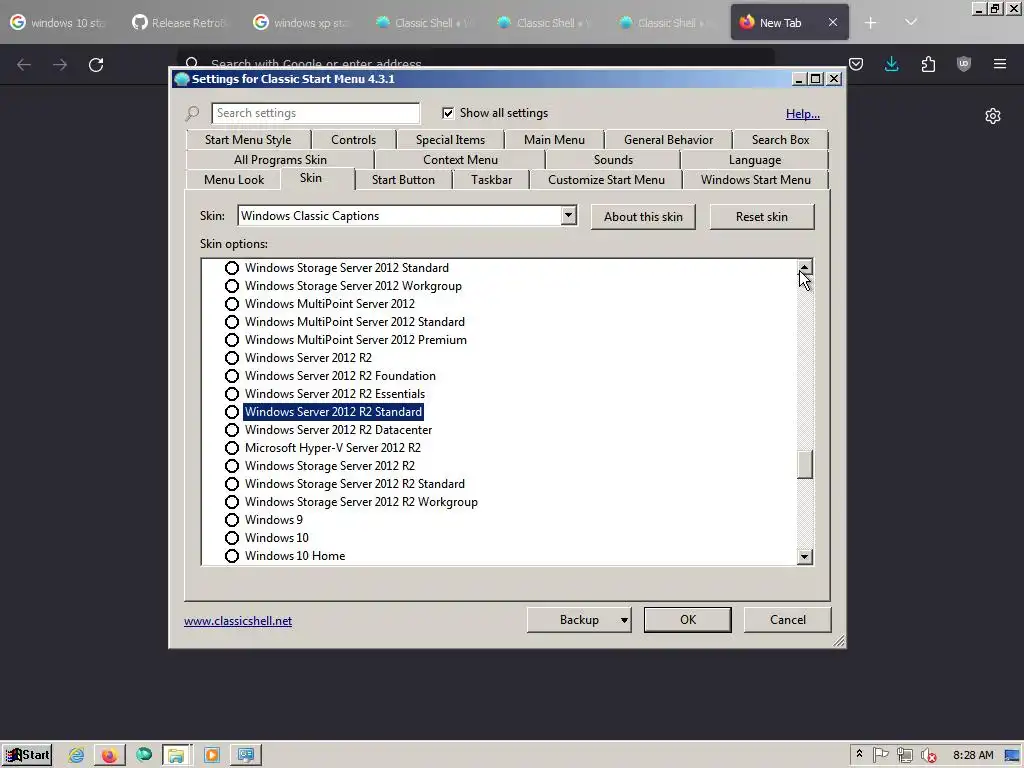Switch to General Behavior tab
Screen dimensions: 1024x768
pyautogui.click(x=669, y=140)
